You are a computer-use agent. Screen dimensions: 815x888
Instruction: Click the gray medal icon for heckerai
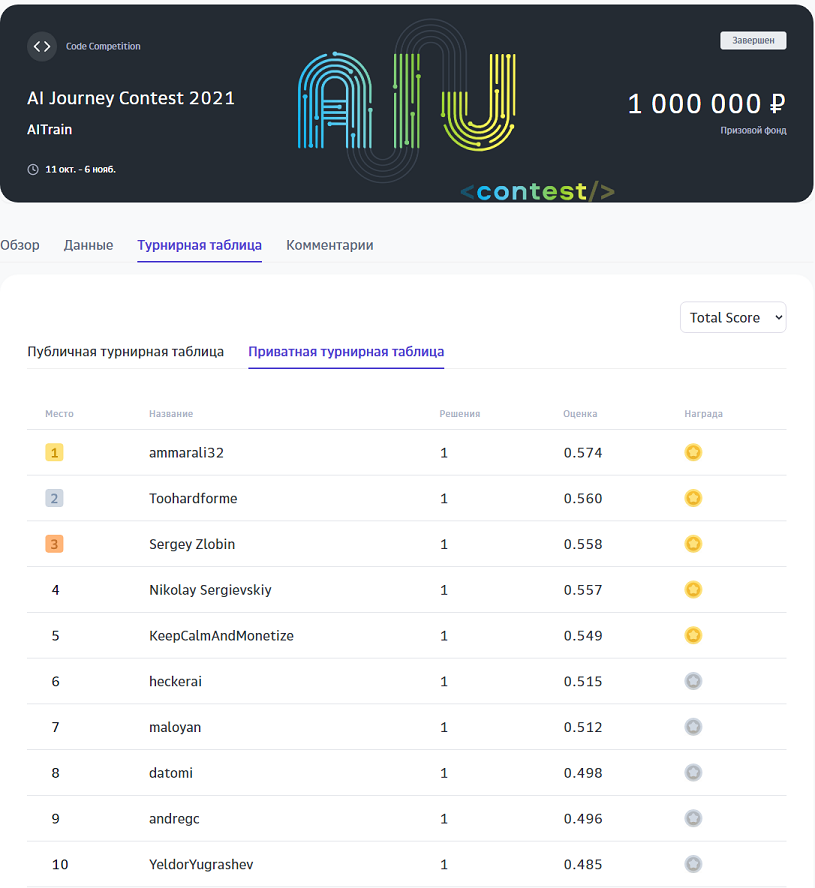point(693,681)
